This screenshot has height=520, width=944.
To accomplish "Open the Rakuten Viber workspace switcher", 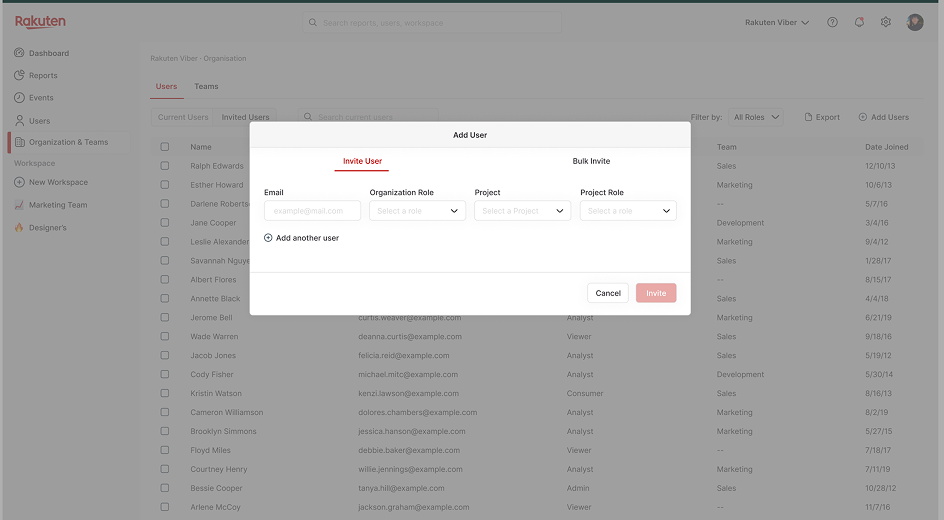I will [777, 22].
